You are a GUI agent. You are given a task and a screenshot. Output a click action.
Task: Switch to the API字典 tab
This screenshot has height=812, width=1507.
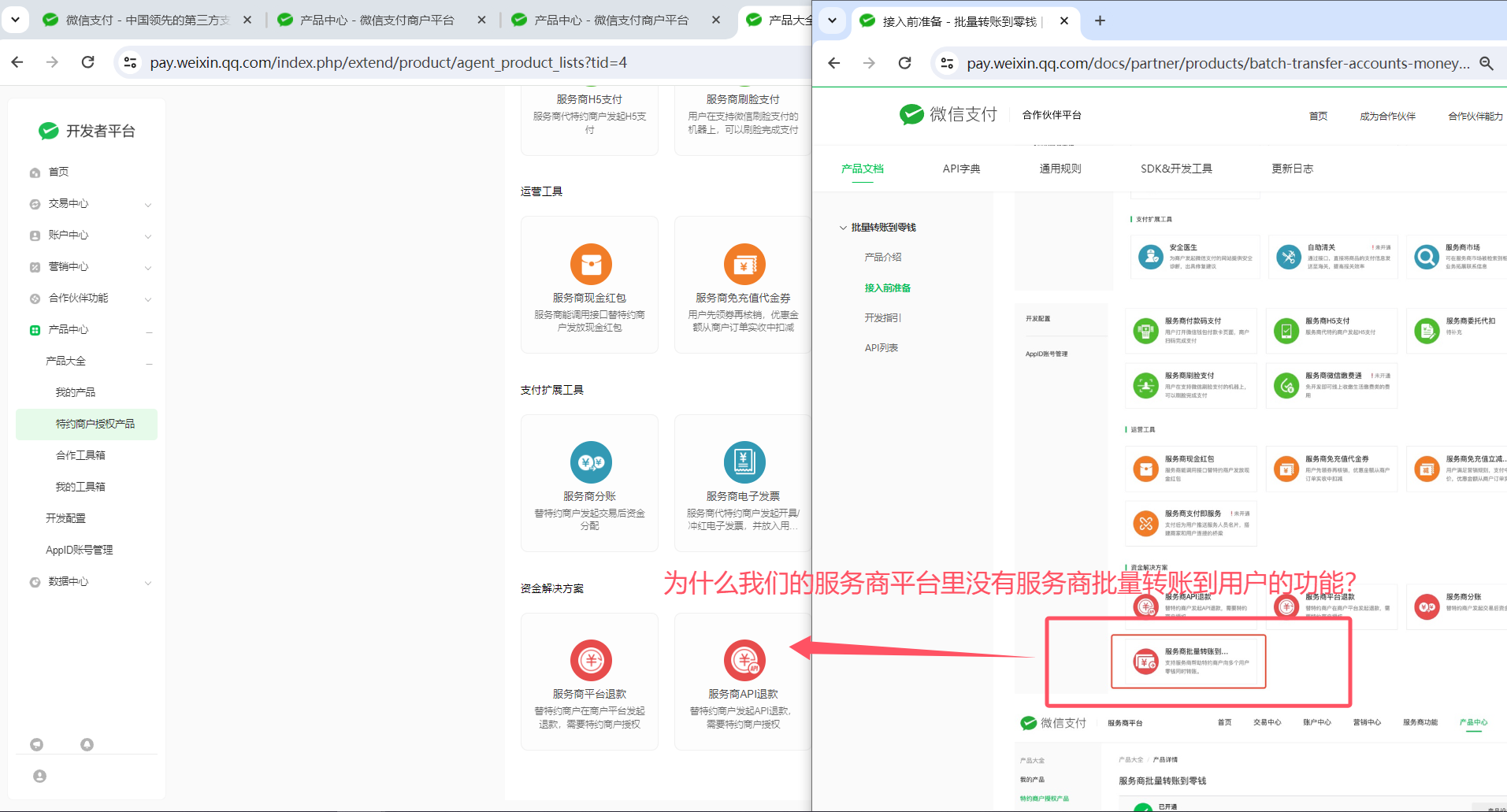962,169
